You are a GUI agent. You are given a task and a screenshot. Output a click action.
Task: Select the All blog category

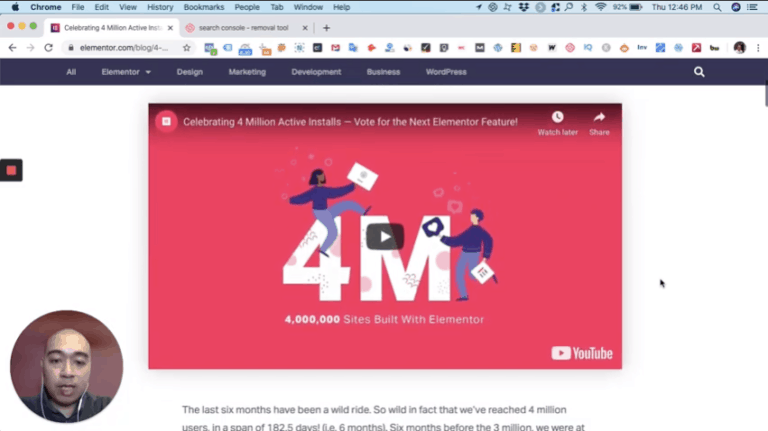click(71, 72)
